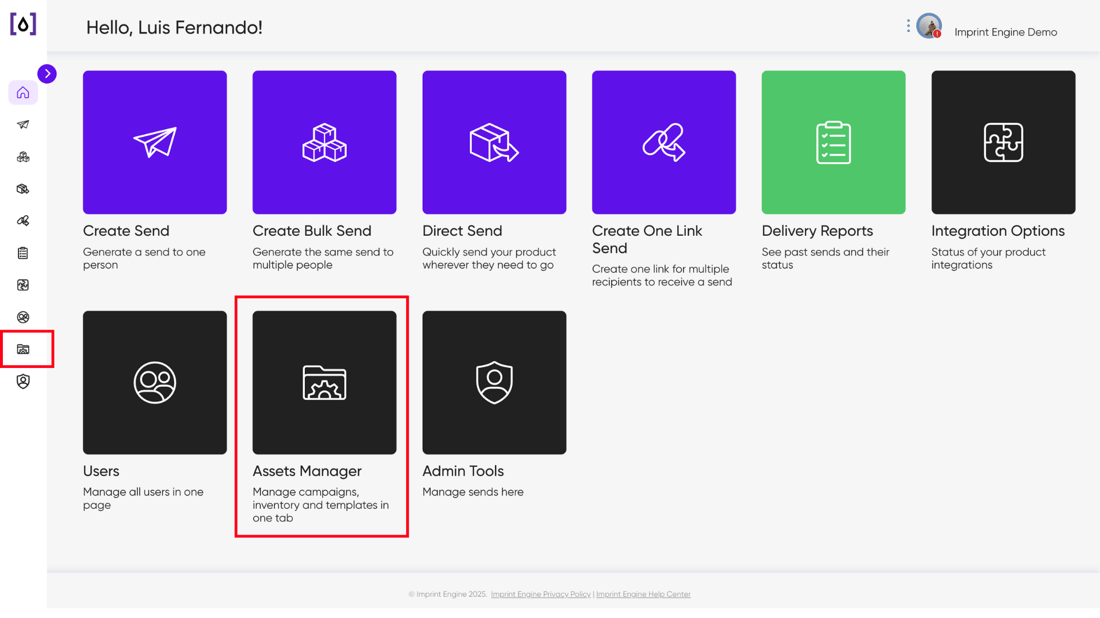Open the Create One Link Send tile
The image size is (1100, 618).
[x=664, y=142]
